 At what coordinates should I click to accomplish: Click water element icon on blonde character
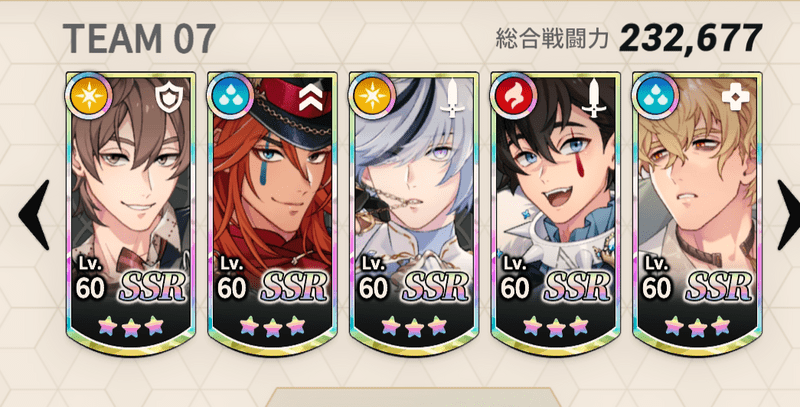655,96
